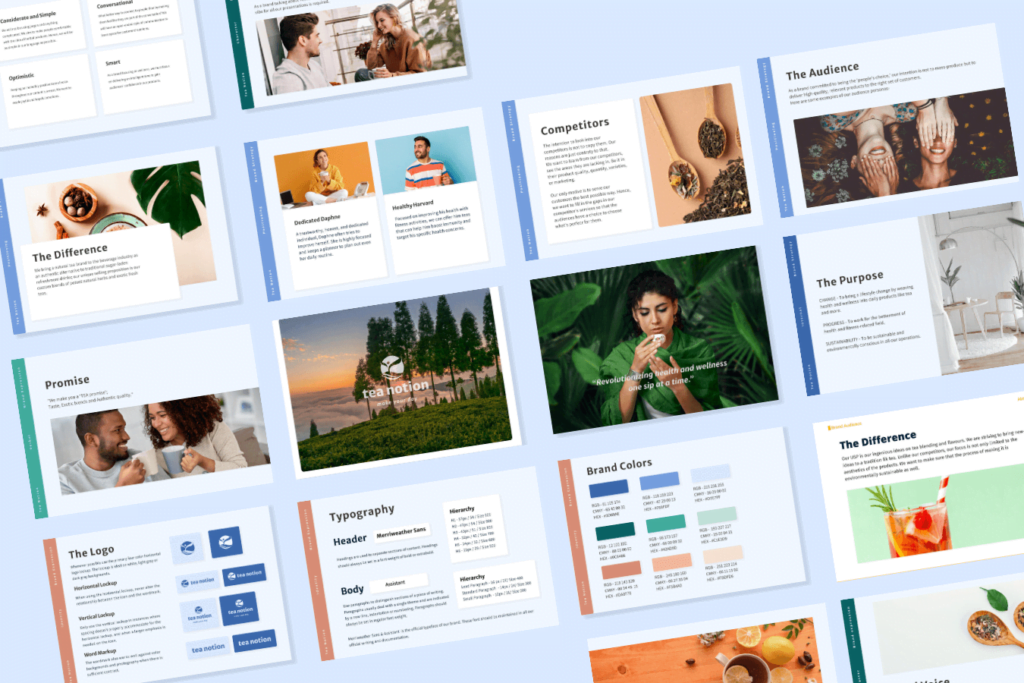The width and height of the screenshot is (1024, 683).
Task: Click the dark blue vertical lockup logo
Action: click(238, 608)
